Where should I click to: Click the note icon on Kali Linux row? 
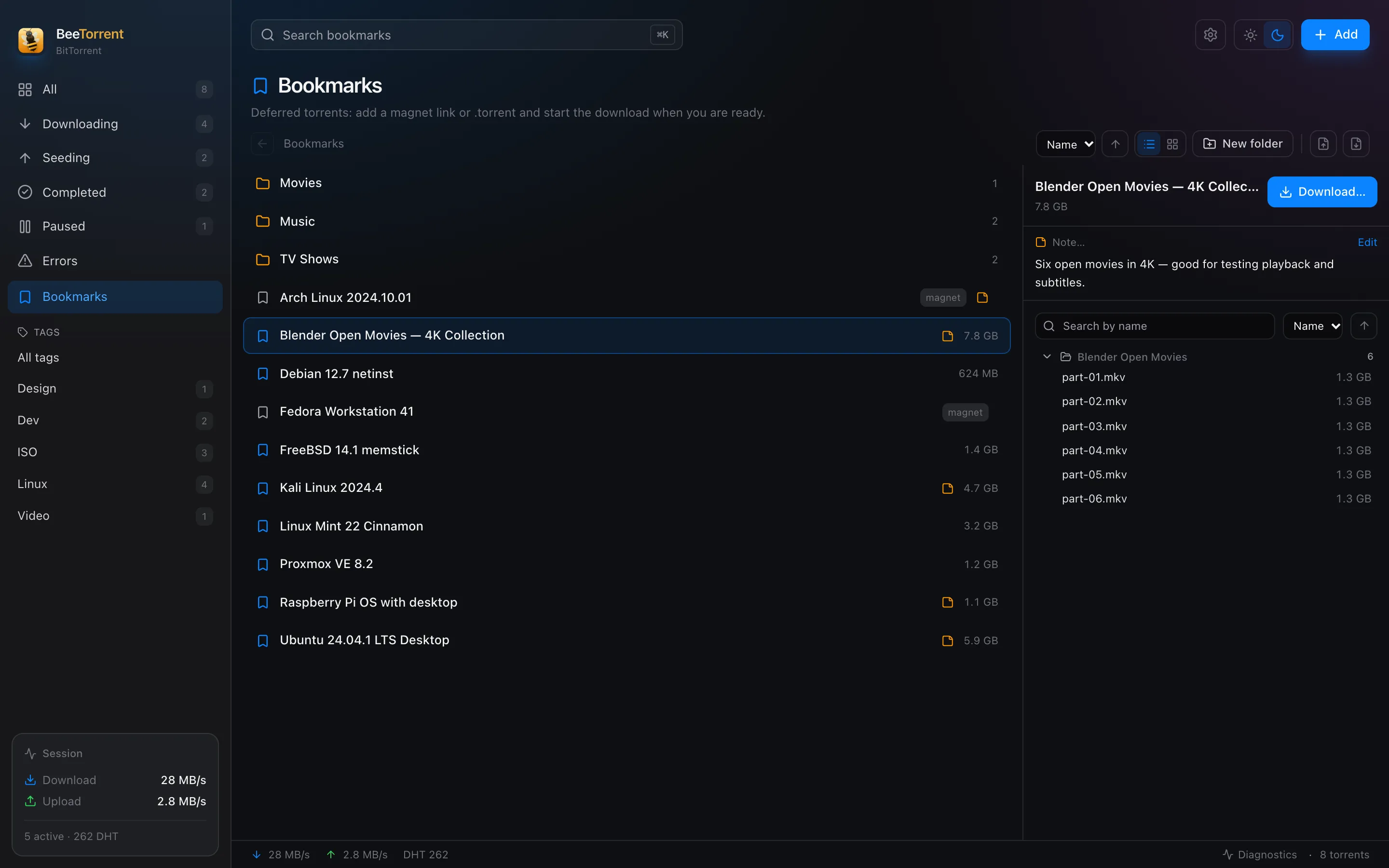[947, 488]
